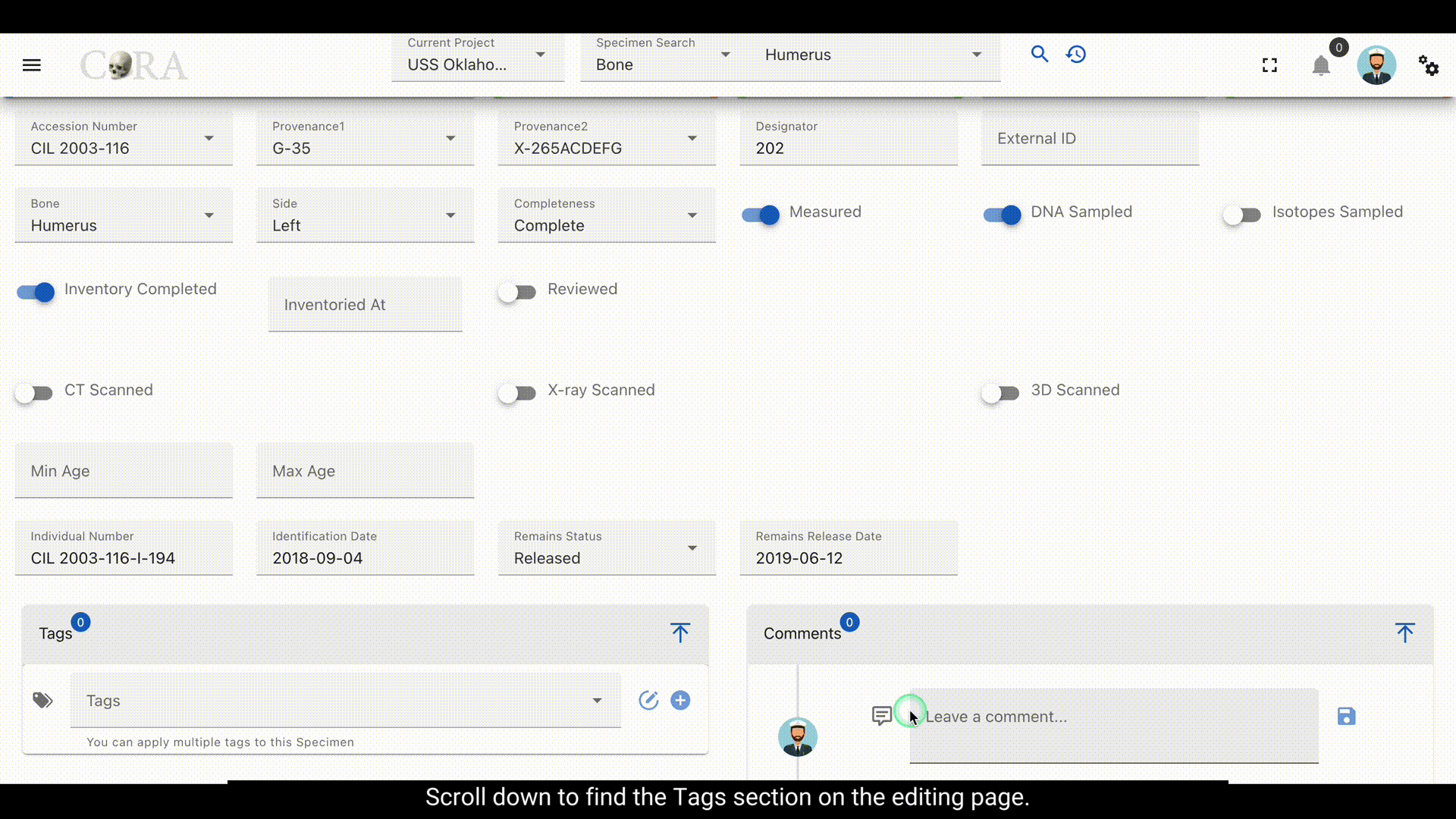Open the Completeness dropdown
Image resolution: width=1456 pixels, height=819 pixels.
point(607,215)
